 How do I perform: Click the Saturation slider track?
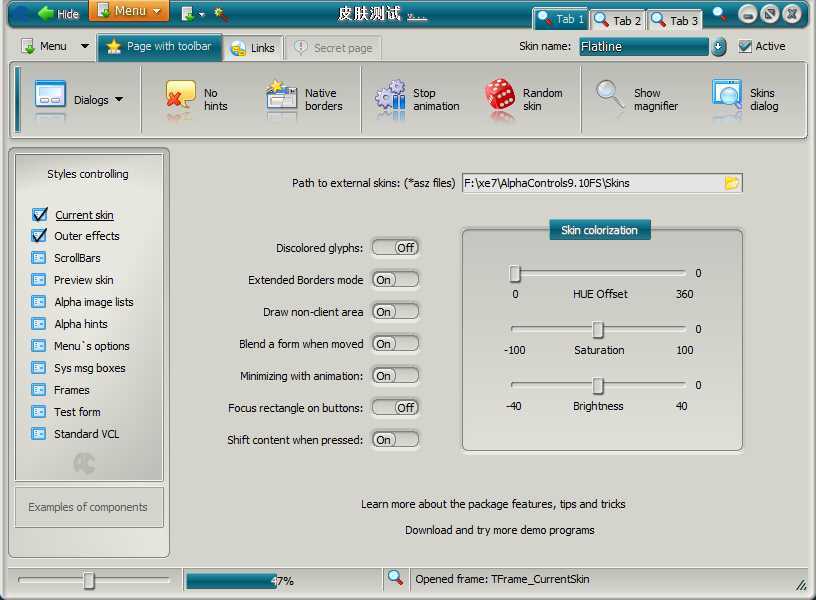640,329
